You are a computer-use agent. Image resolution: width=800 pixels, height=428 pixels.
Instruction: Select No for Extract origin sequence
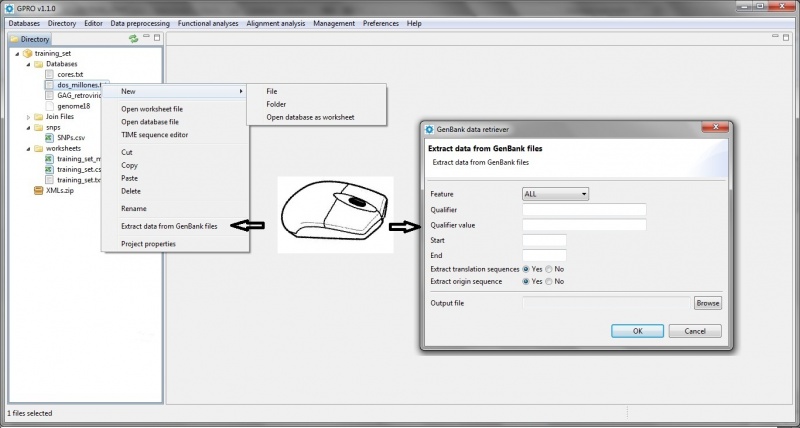click(x=549, y=282)
